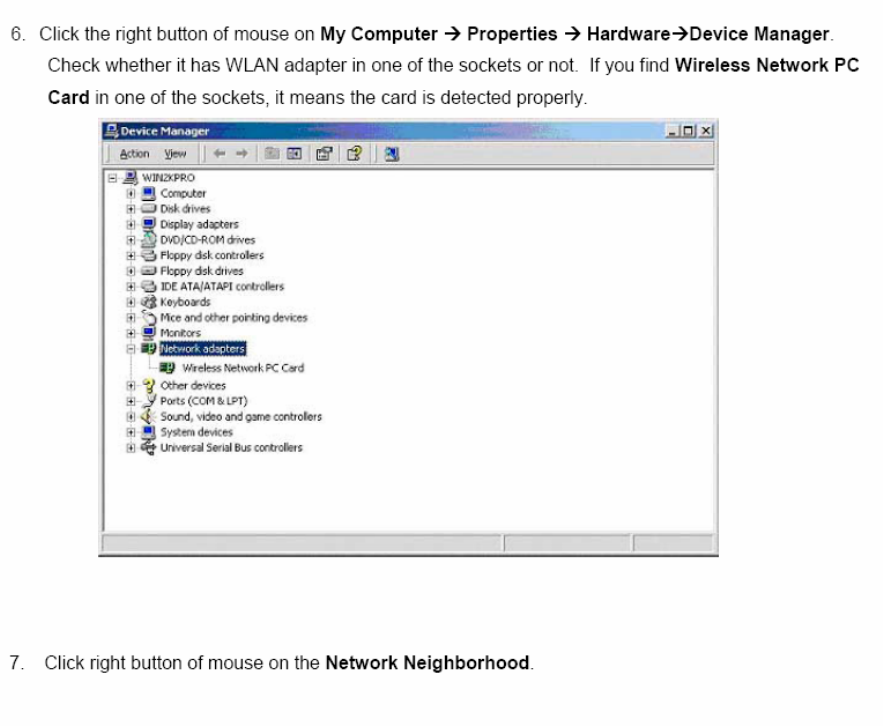This screenshot has height=726, width=883.
Task: Expand the Ports (COM & LPT) node
Action: (x=131, y=402)
